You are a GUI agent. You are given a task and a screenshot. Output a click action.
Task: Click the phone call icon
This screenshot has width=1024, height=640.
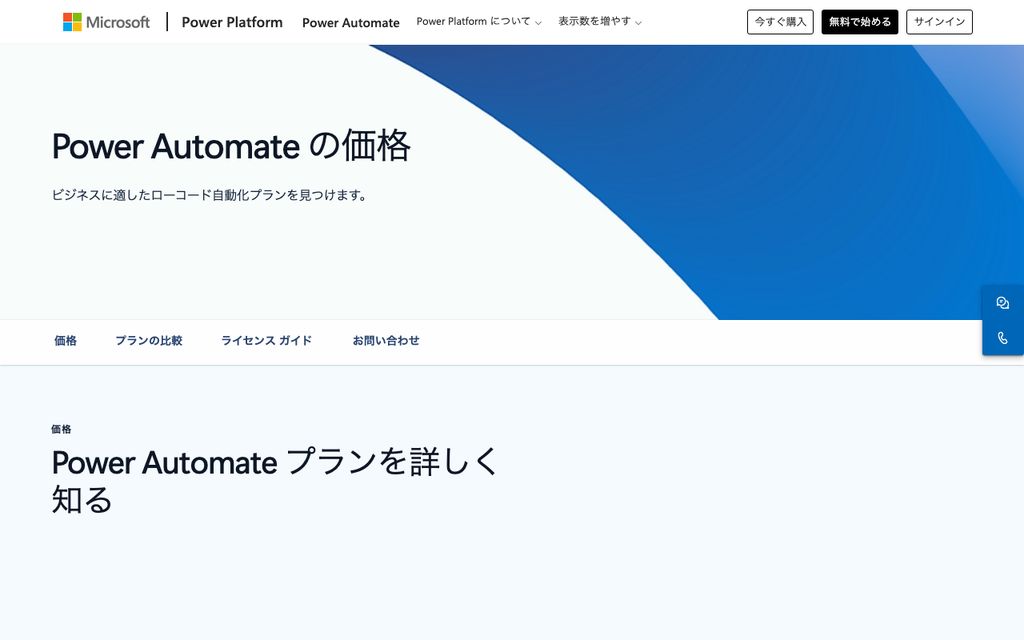[1002, 338]
